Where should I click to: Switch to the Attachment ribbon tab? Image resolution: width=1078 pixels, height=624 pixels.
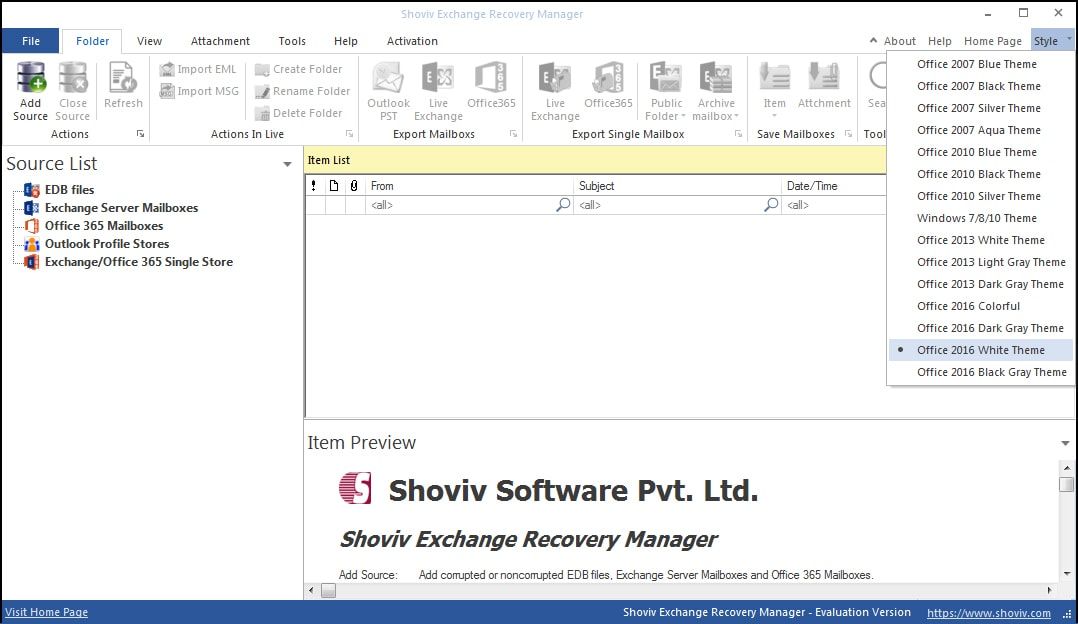point(220,41)
